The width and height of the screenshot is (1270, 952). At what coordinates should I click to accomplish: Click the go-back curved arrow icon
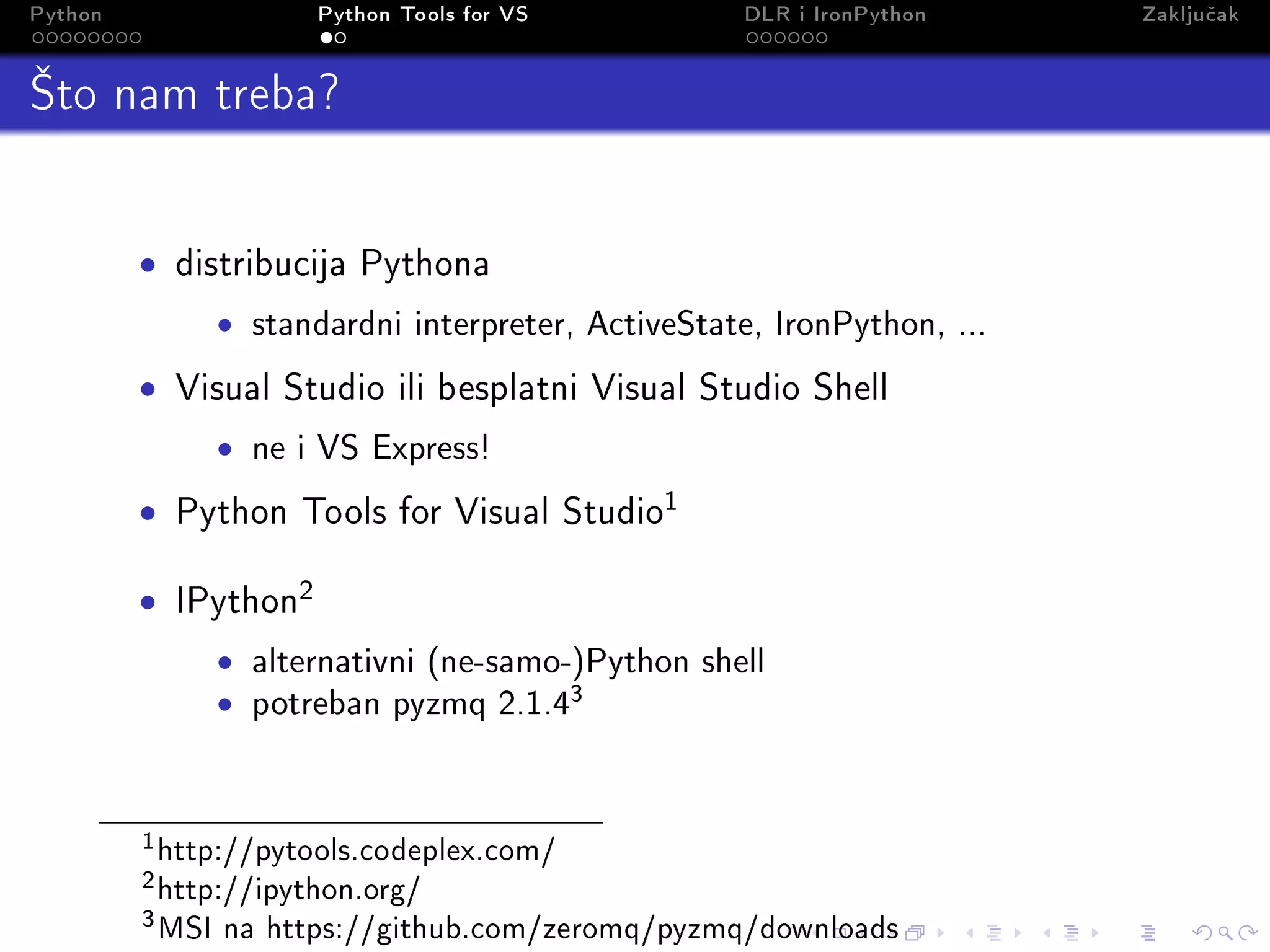[x=1202, y=932]
